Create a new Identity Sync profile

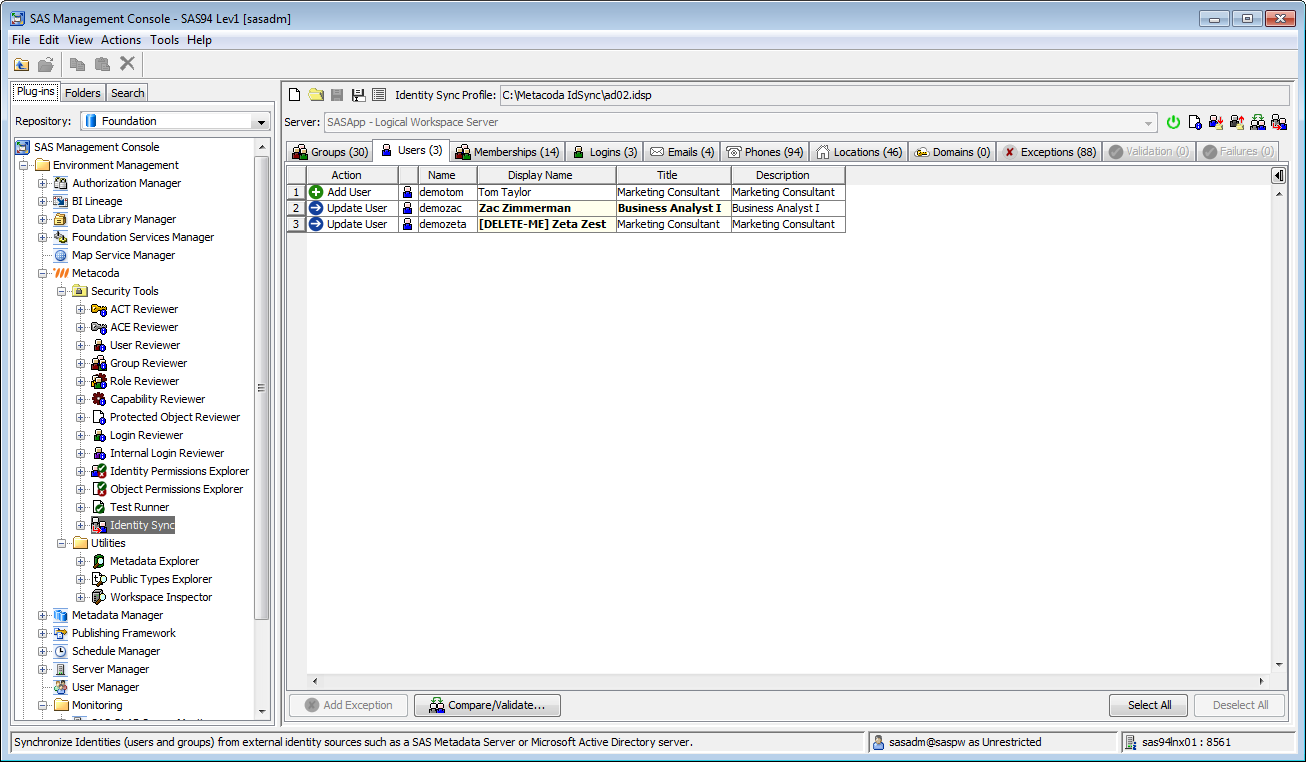[295, 95]
